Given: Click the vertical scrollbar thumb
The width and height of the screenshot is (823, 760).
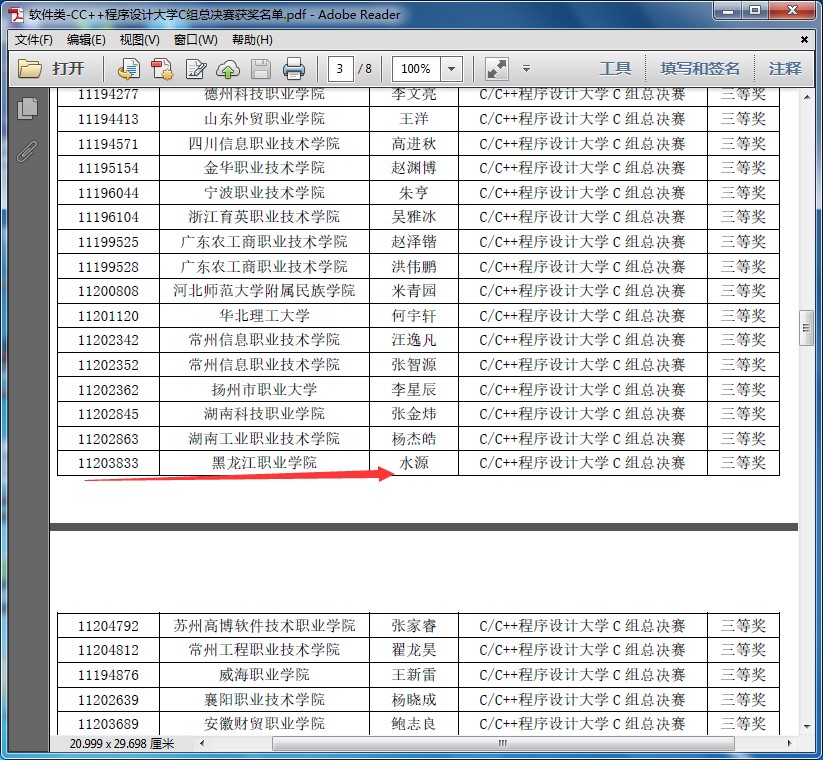Looking at the screenshot, I should [x=806, y=327].
